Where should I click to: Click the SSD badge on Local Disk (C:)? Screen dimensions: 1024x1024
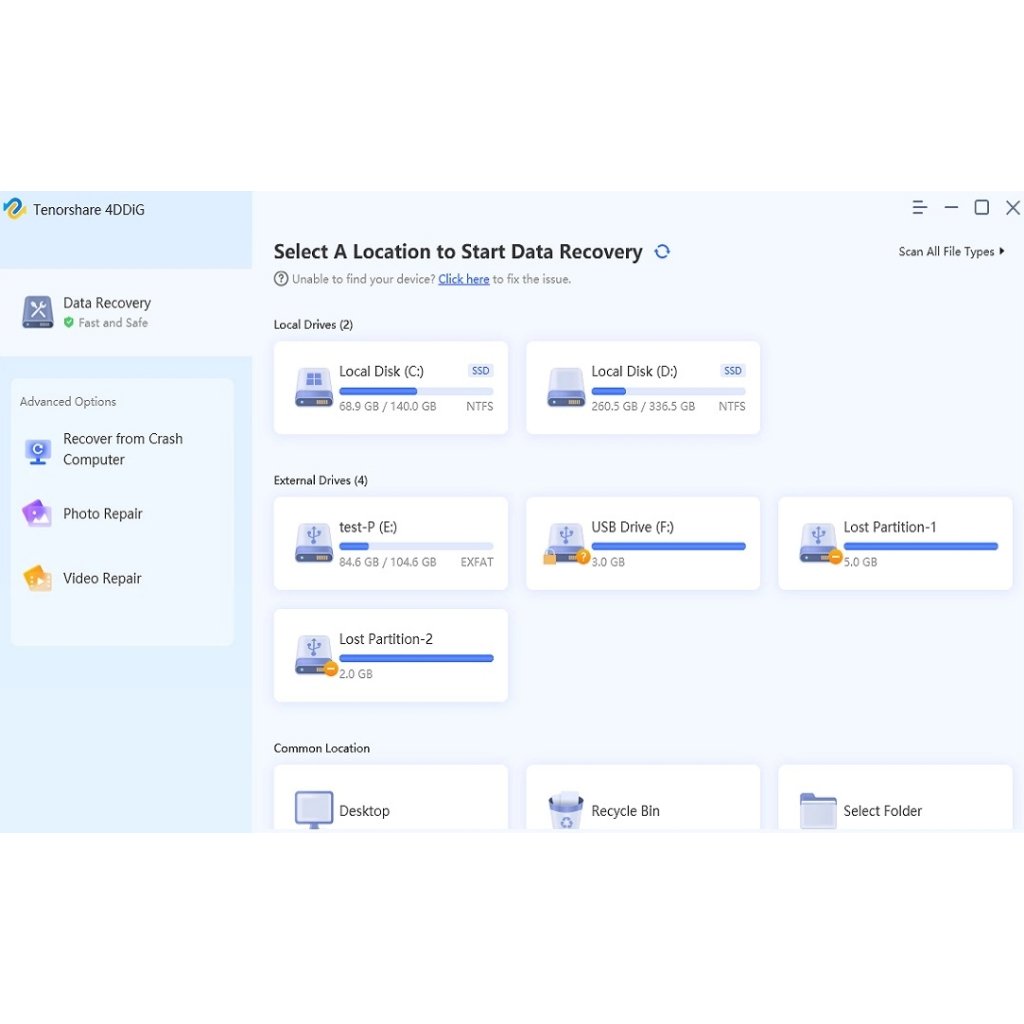click(x=481, y=371)
